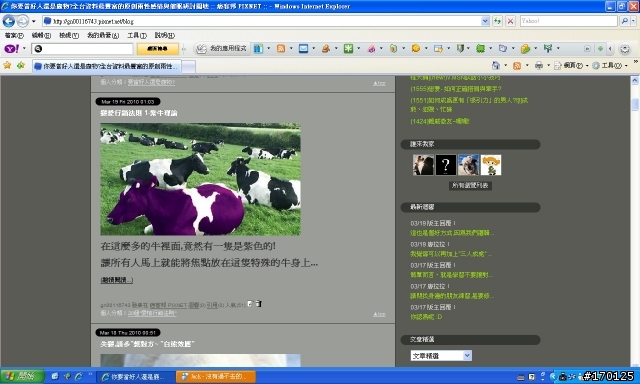Click the Yahoo toolbar settings gear icon
Image resolution: width=640 pixels, height=384 pixels.
tap(625, 49)
